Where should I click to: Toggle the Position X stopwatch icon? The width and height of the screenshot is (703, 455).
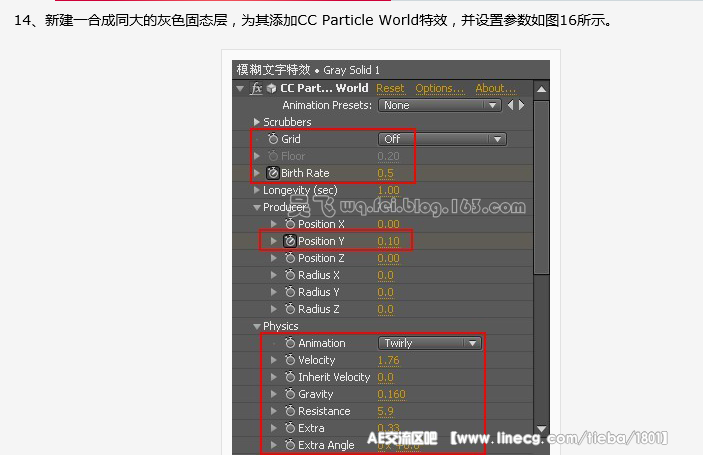(x=290, y=224)
